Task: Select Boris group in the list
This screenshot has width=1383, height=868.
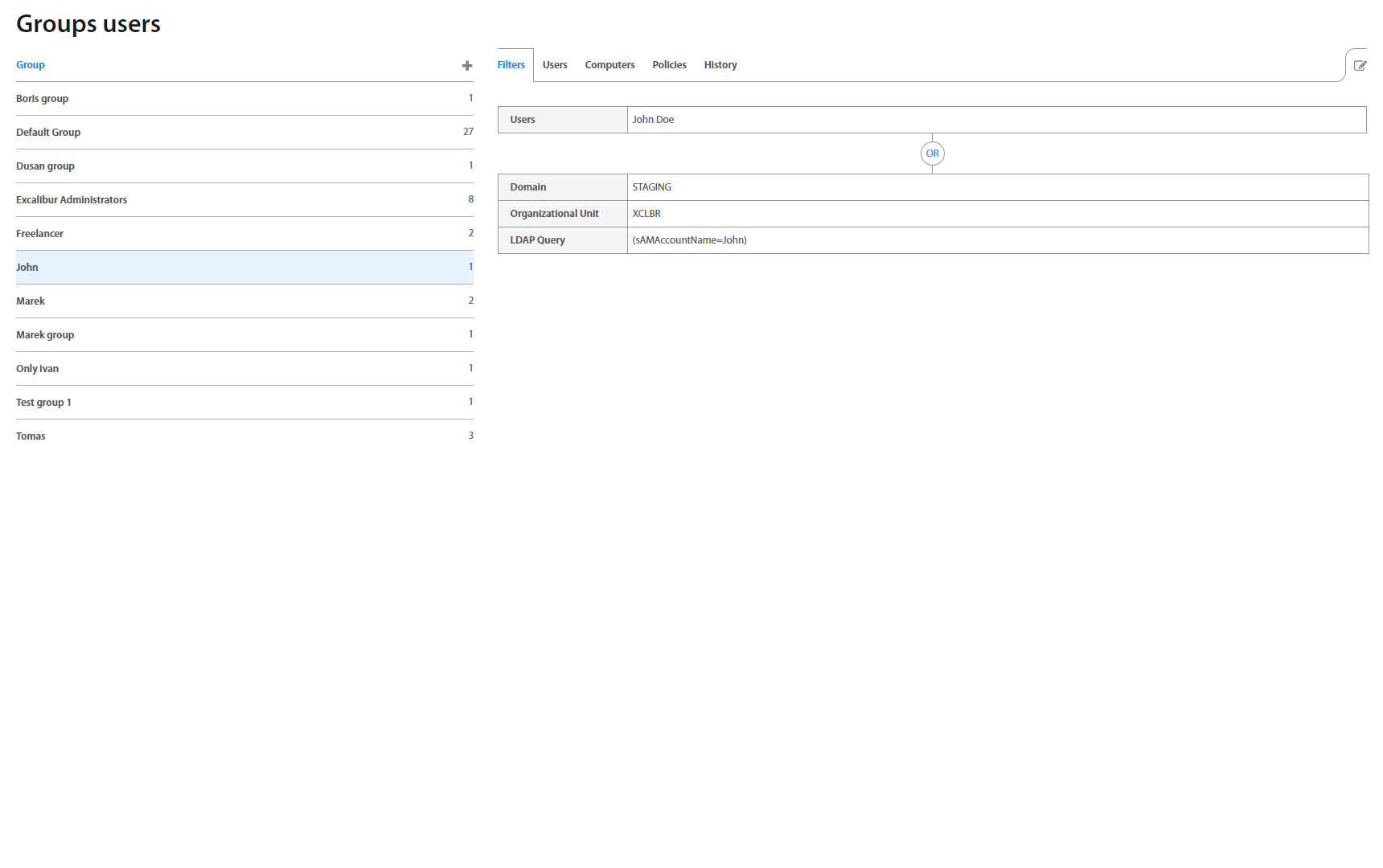Action: coord(43,99)
